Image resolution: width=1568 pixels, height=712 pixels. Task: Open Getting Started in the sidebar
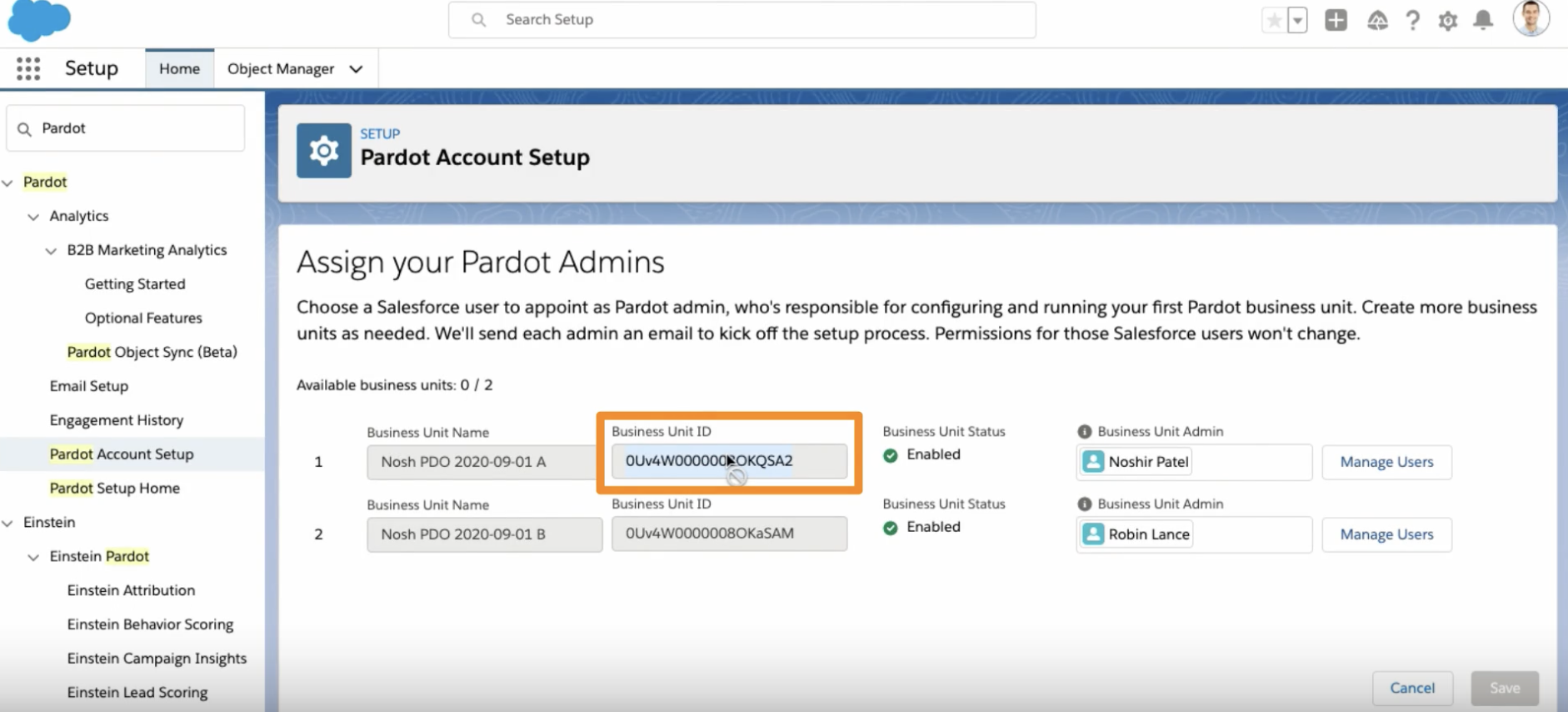(x=135, y=283)
